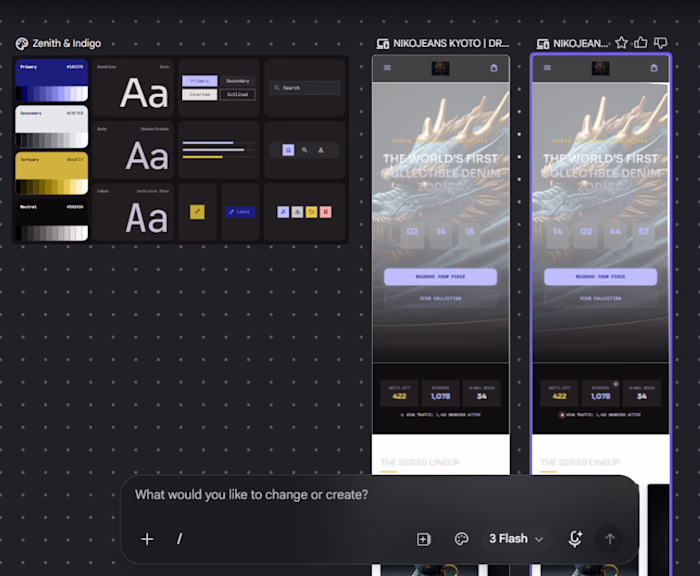Click the palette icon beside Zenith & Indigo
The height and width of the screenshot is (576, 700).
[x=21, y=43]
